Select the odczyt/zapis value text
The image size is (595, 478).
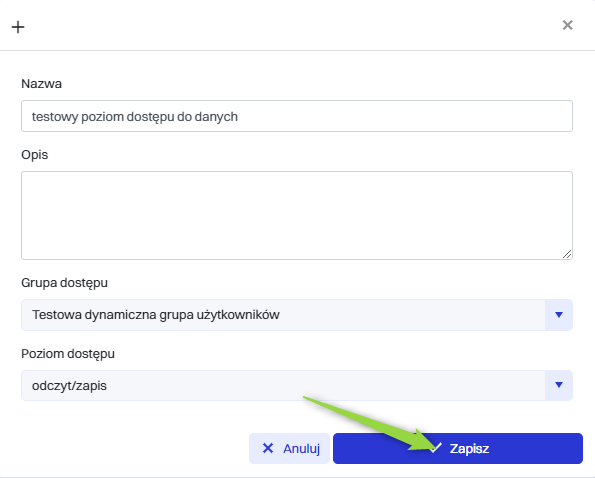(69, 386)
